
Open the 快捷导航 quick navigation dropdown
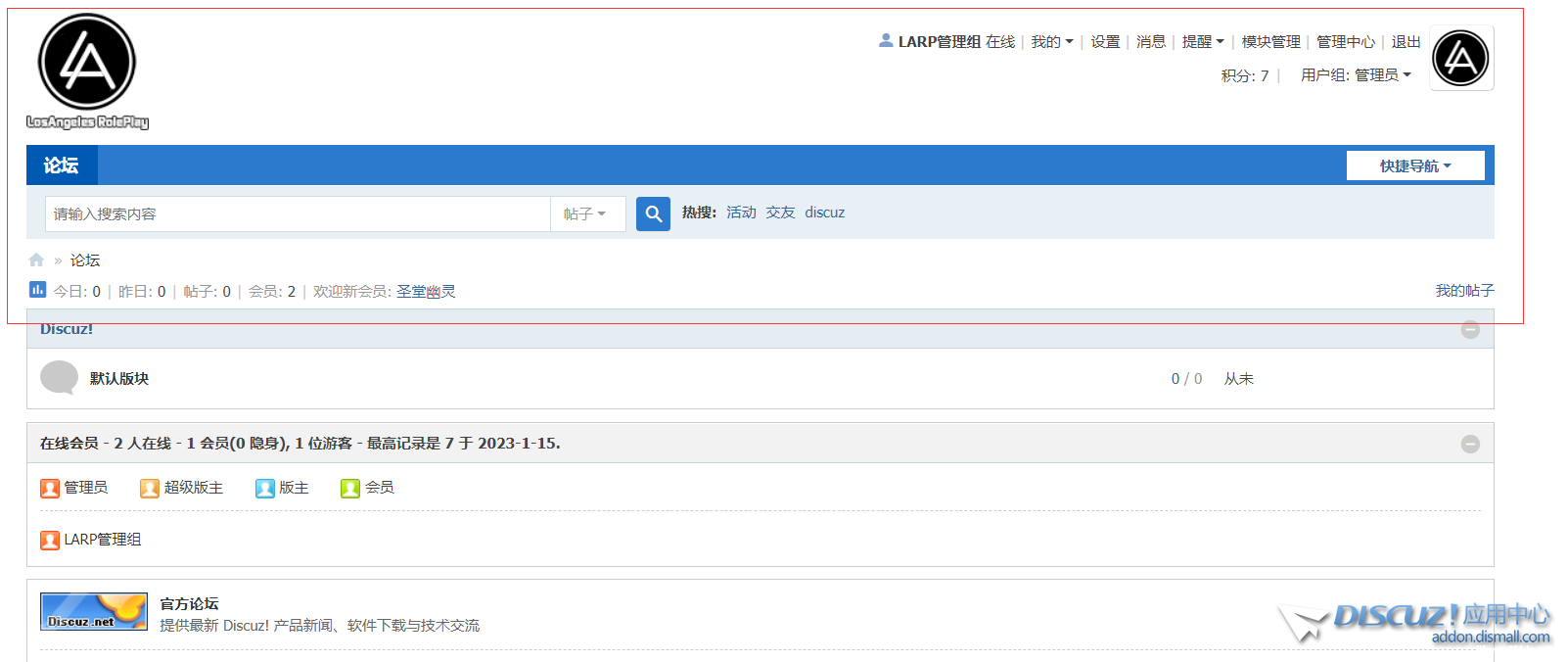(1414, 165)
